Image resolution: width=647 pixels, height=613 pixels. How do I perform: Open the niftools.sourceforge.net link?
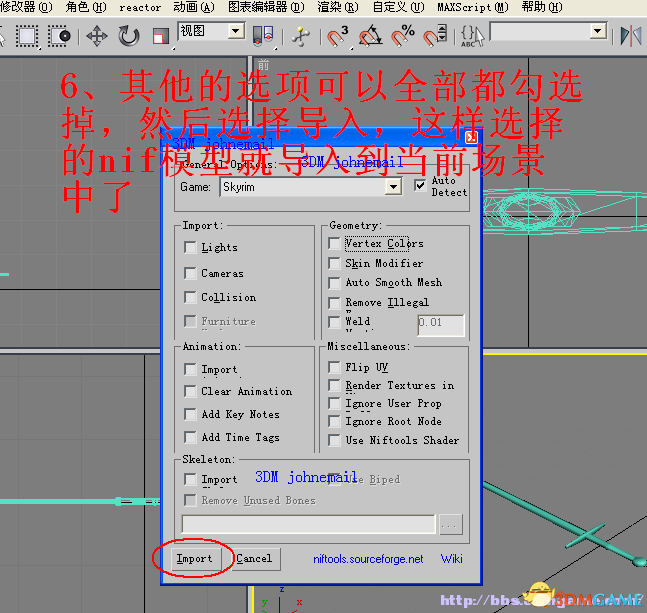(368, 559)
